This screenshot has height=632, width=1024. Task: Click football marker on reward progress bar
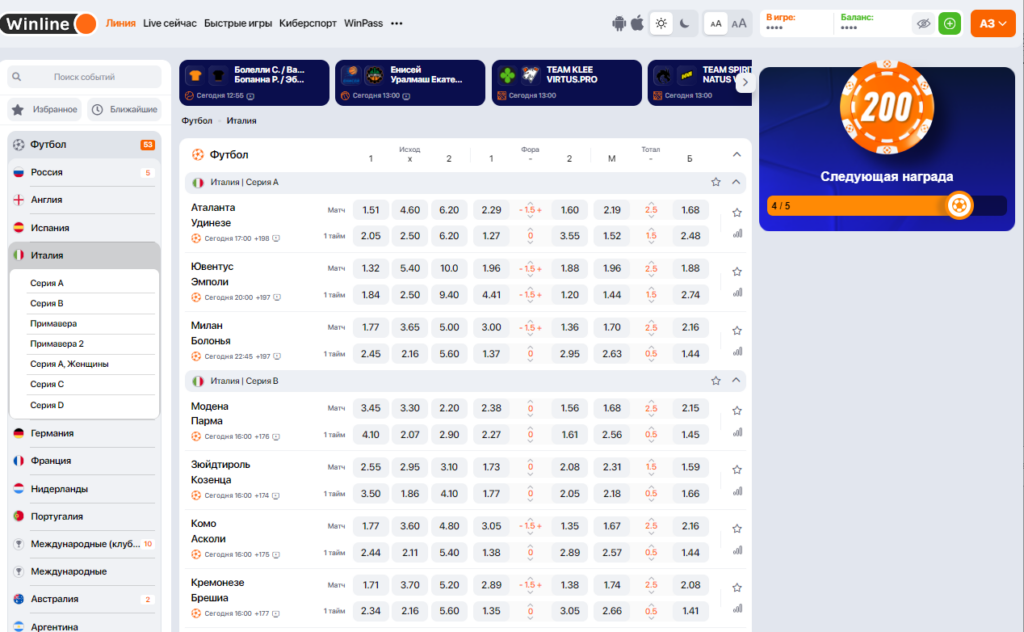point(959,206)
